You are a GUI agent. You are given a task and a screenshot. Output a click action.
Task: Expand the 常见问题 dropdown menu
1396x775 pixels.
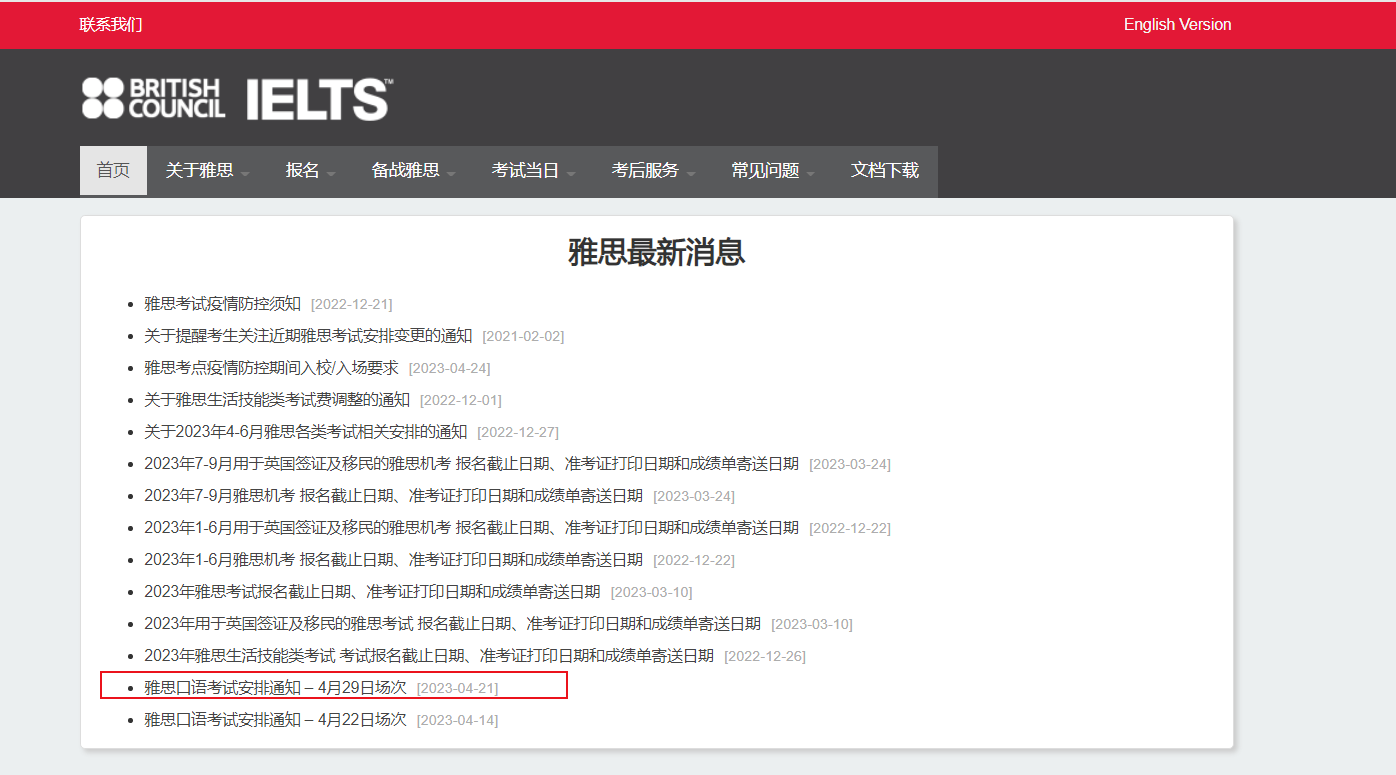[773, 171]
